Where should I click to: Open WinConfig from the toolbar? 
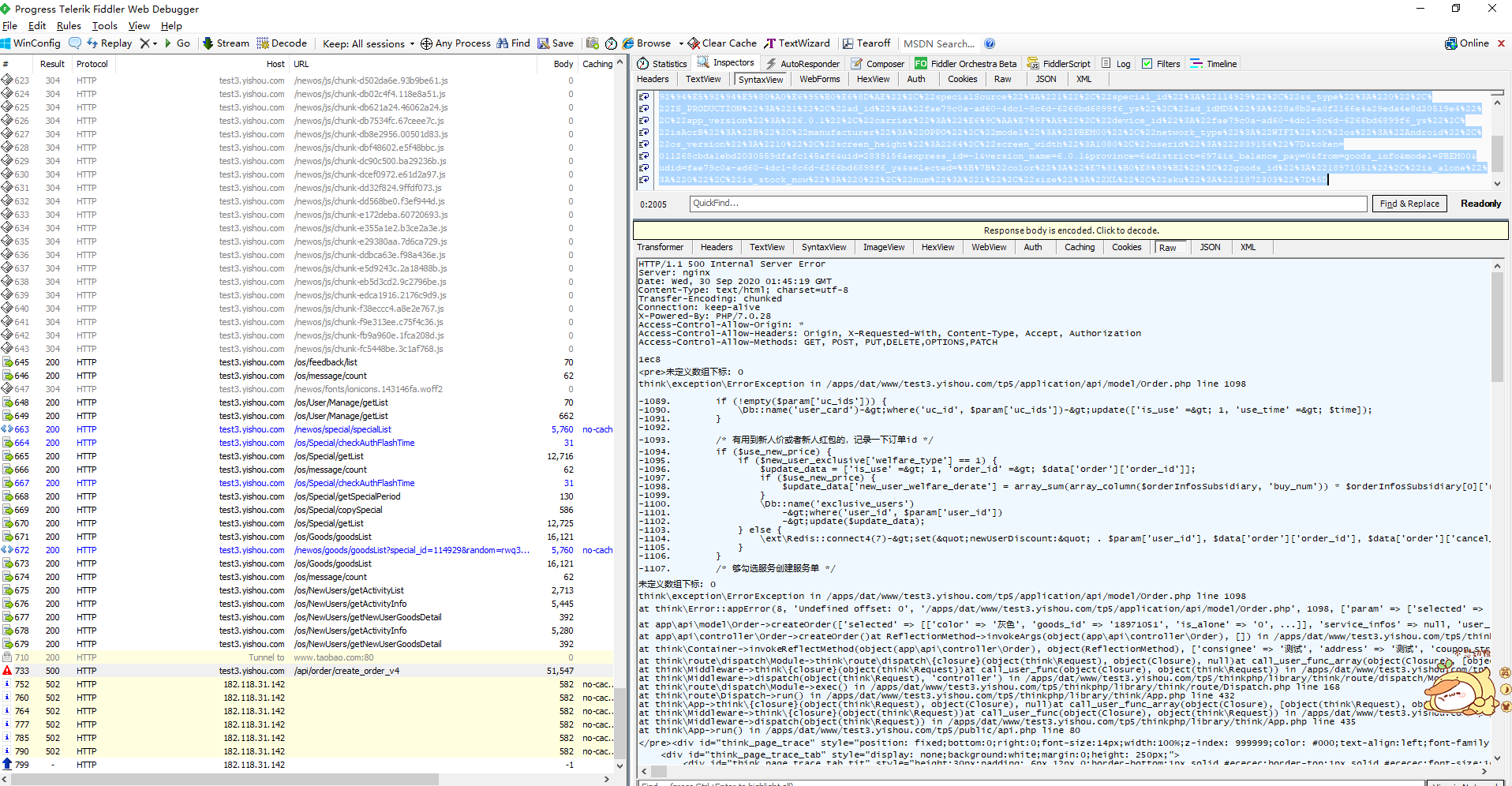[31, 43]
